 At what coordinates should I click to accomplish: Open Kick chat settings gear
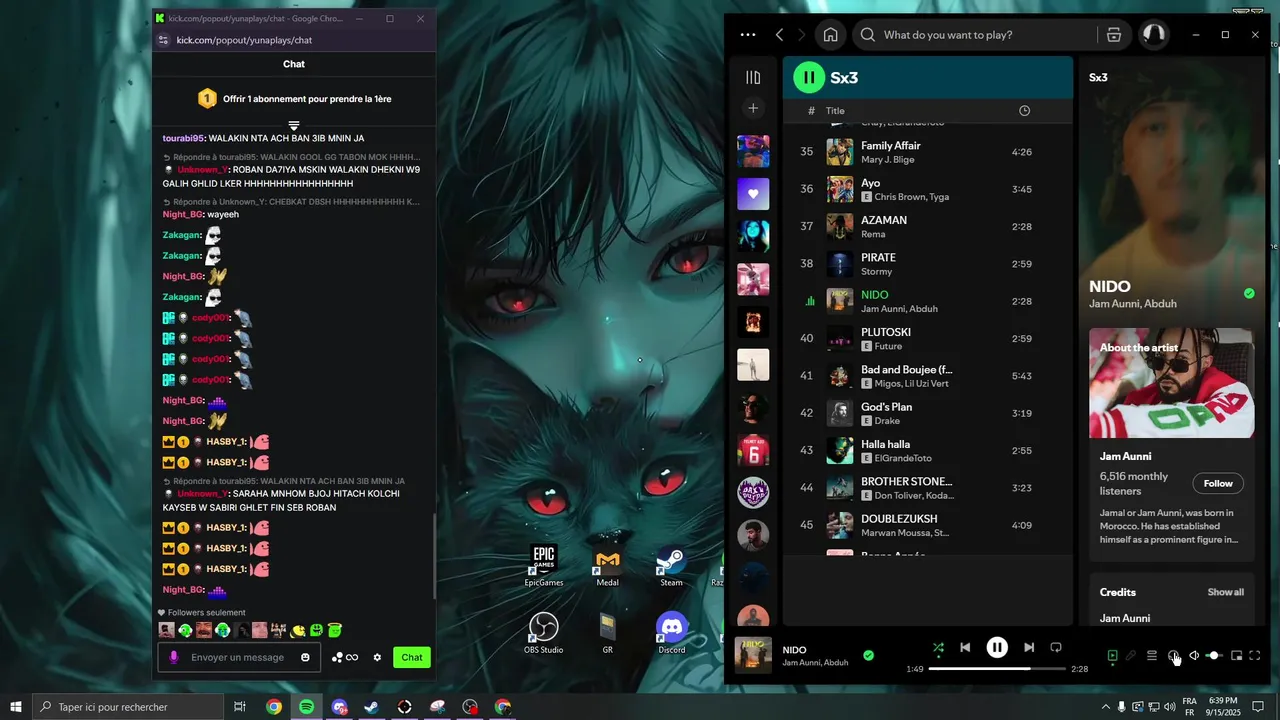click(377, 657)
